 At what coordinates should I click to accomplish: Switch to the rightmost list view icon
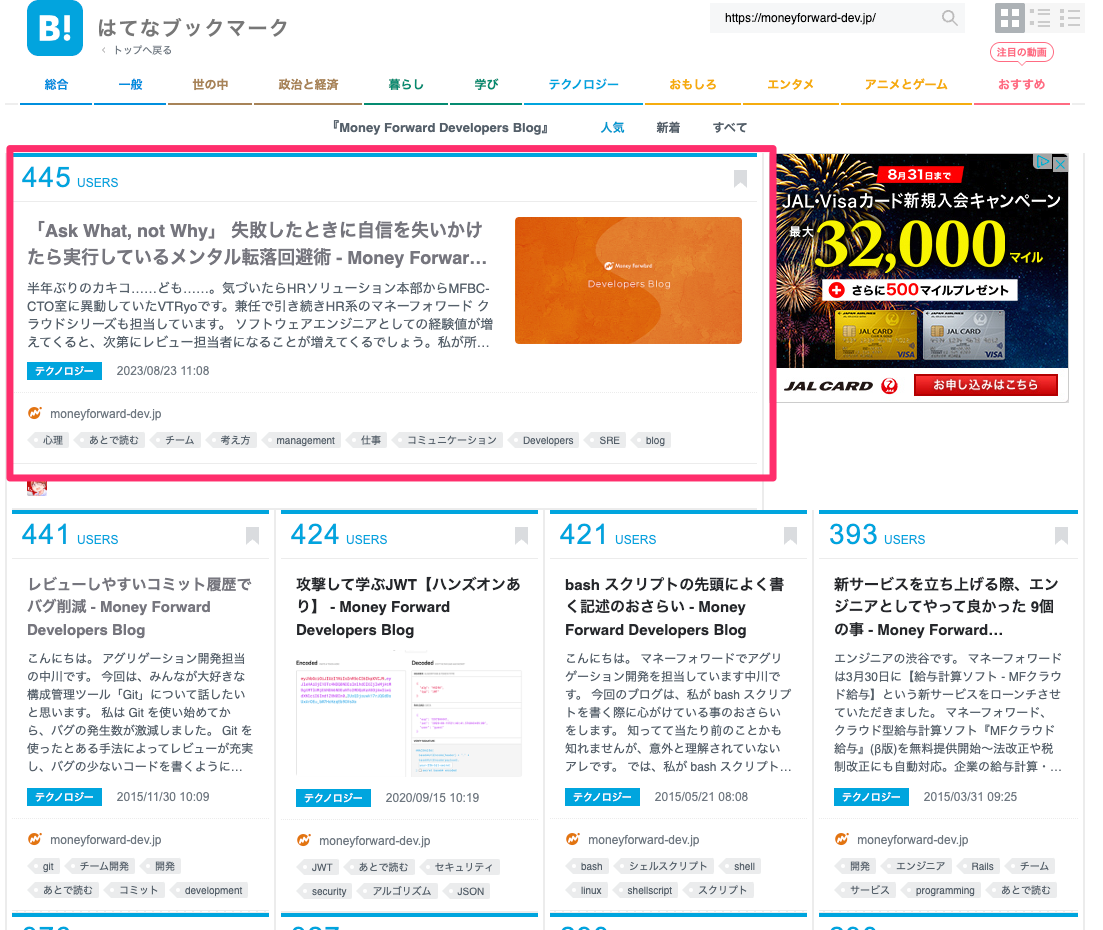(1070, 18)
